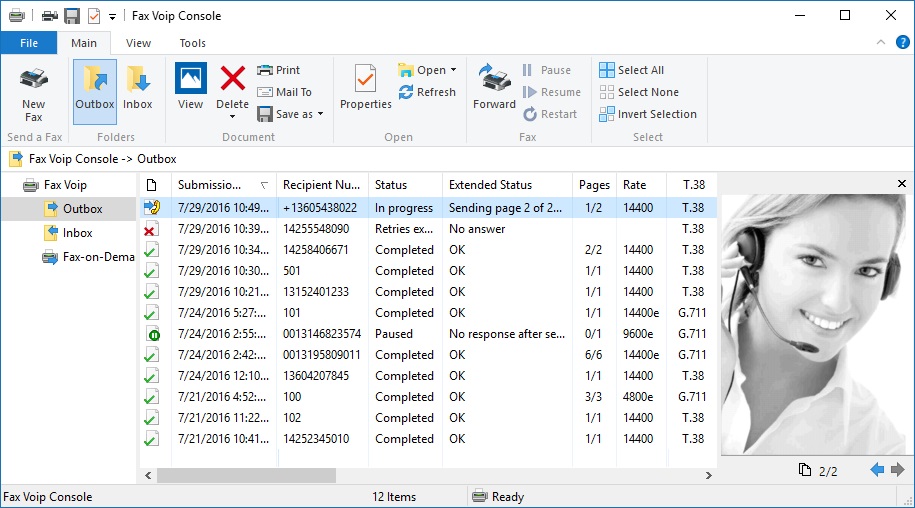Click Select None in the ribbon
The width and height of the screenshot is (915, 508).
pyautogui.click(x=639, y=92)
